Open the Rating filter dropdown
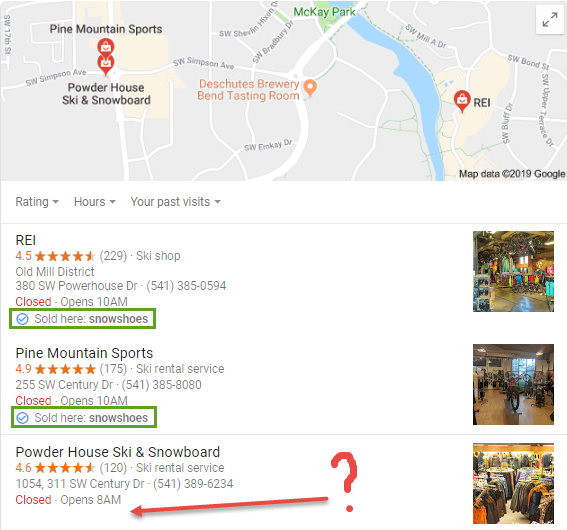The height and width of the screenshot is (530, 567). point(37,202)
